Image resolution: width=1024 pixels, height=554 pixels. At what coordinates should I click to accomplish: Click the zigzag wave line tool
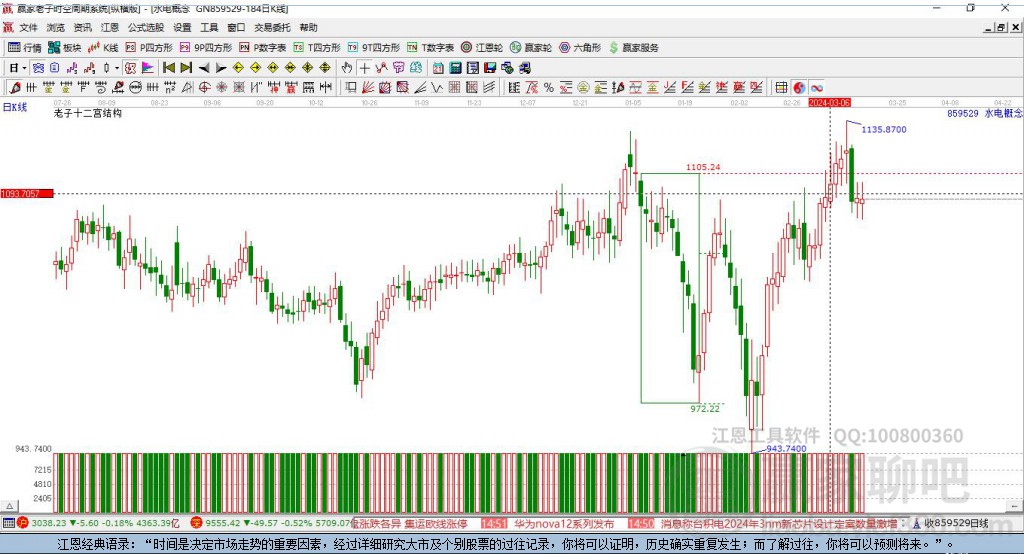(436, 88)
